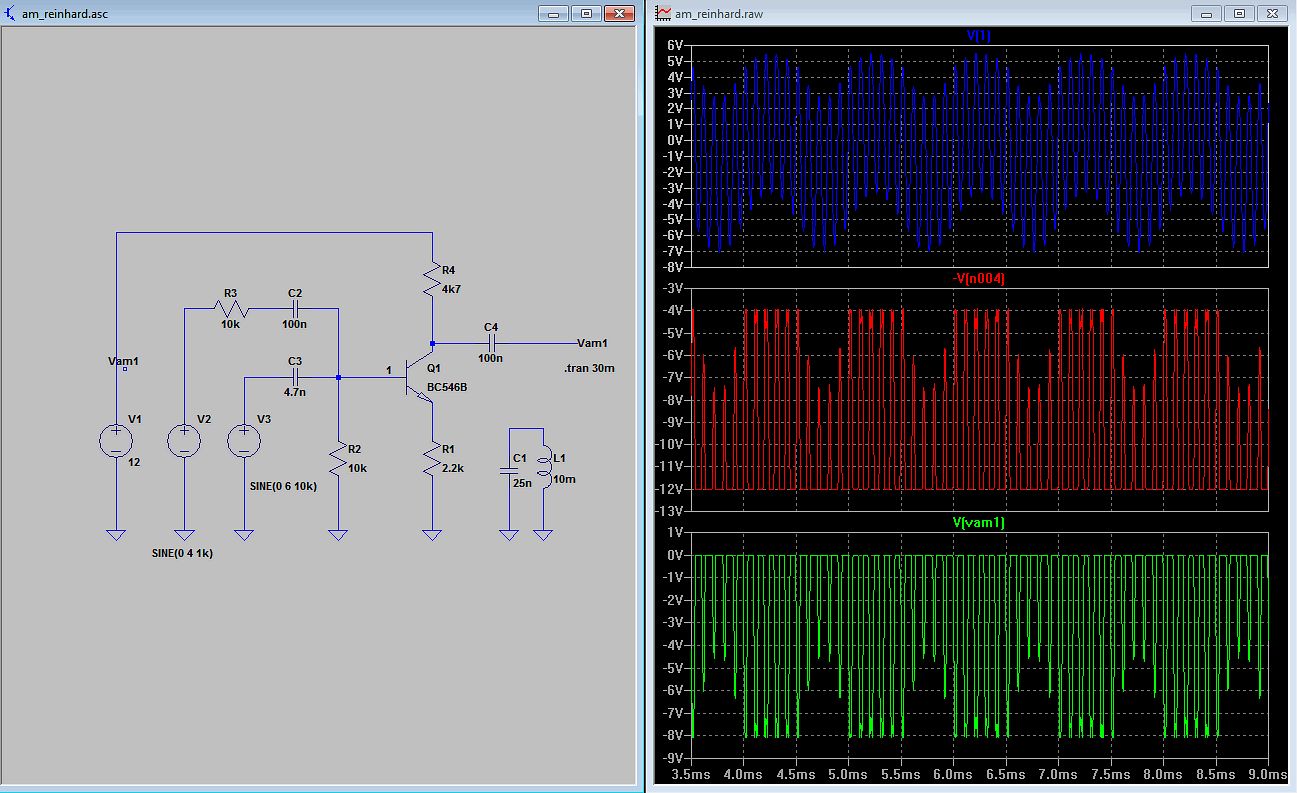Click resistor R3 in the schematic
Image resolution: width=1297 pixels, height=793 pixels.
231,309
